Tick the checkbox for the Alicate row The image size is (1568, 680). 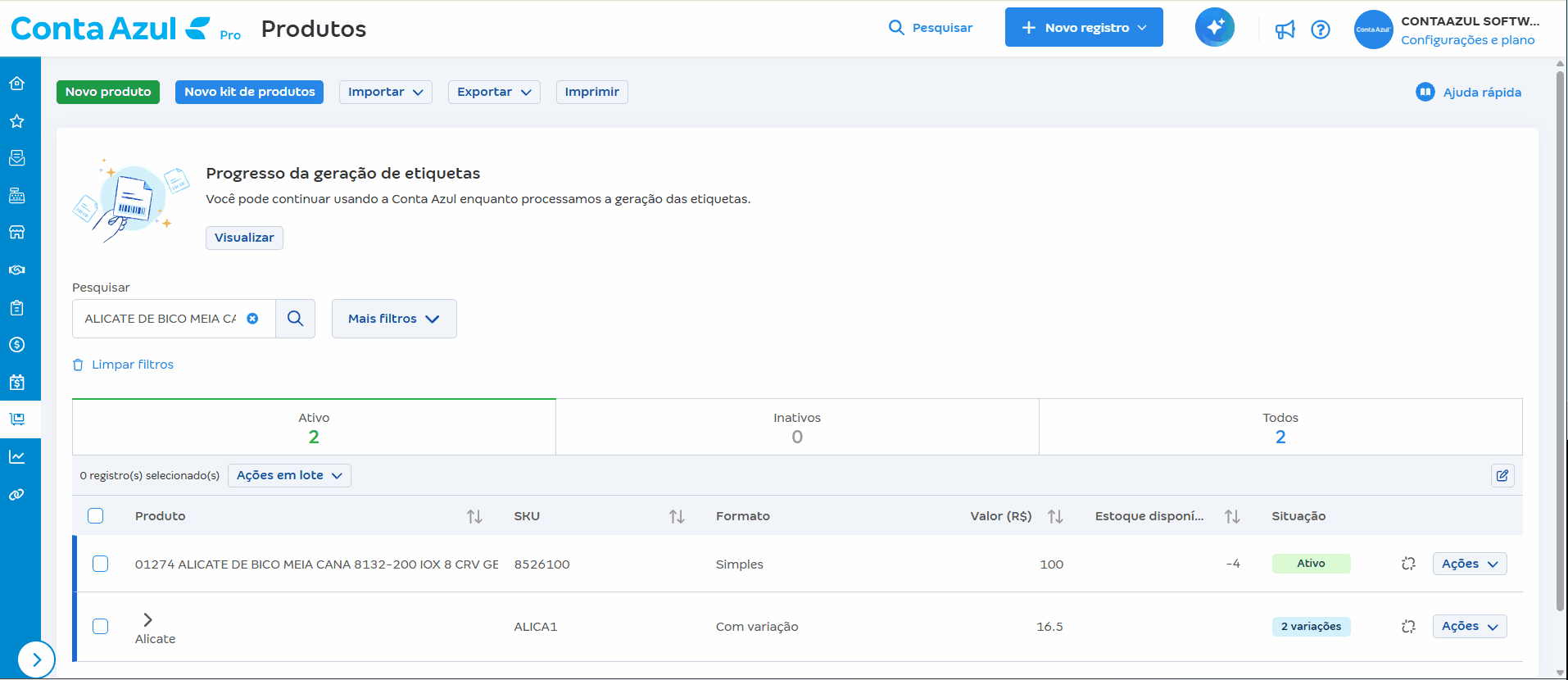tap(100, 626)
